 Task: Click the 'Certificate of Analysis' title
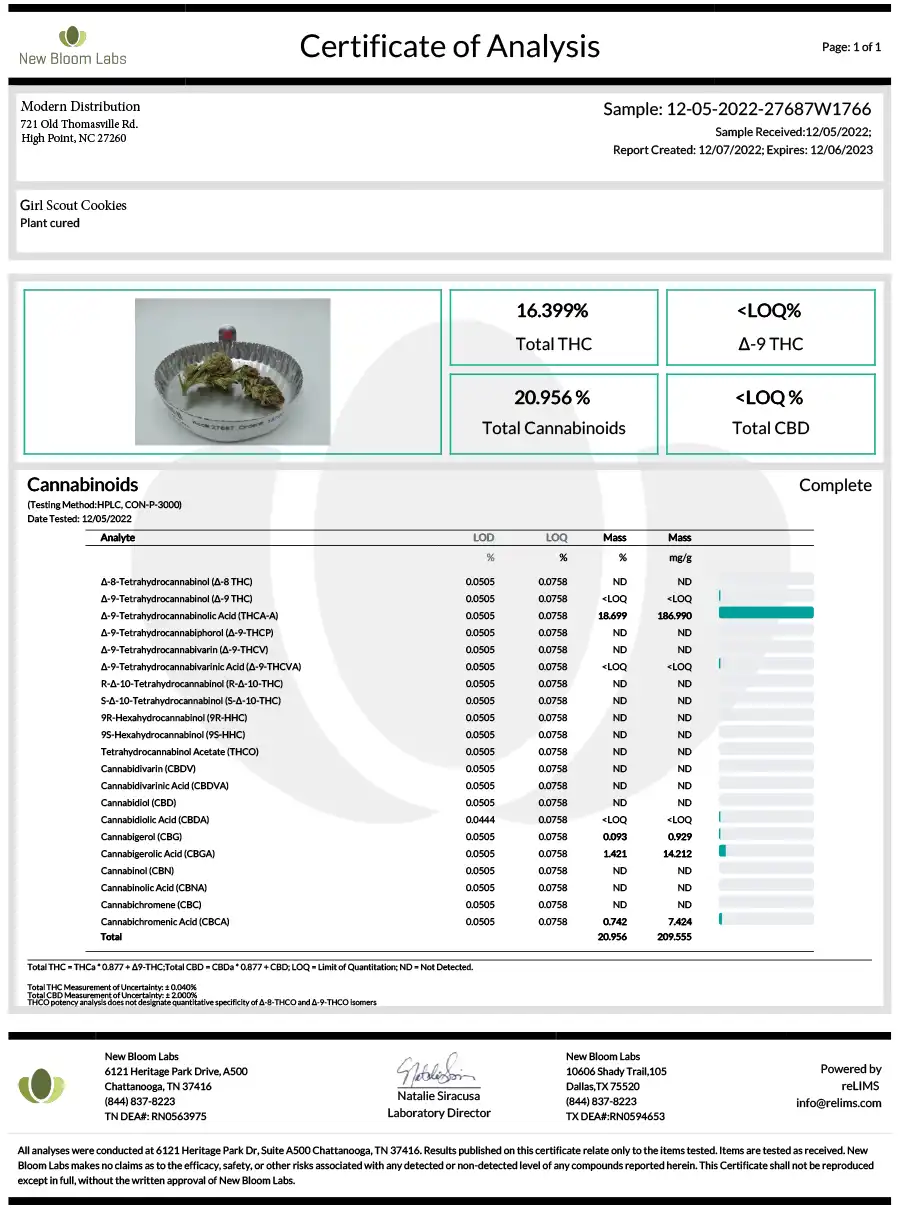pos(450,46)
